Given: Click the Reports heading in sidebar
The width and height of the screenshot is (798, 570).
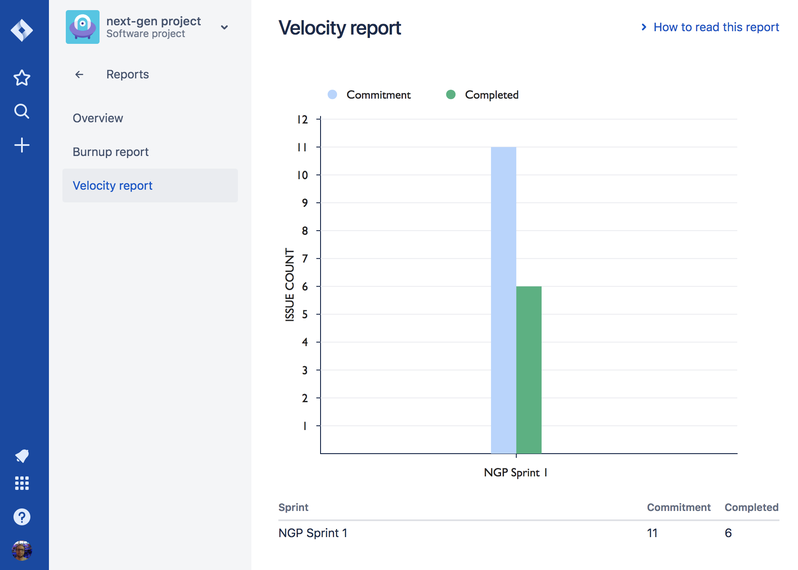Looking at the screenshot, I should click(x=127, y=74).
